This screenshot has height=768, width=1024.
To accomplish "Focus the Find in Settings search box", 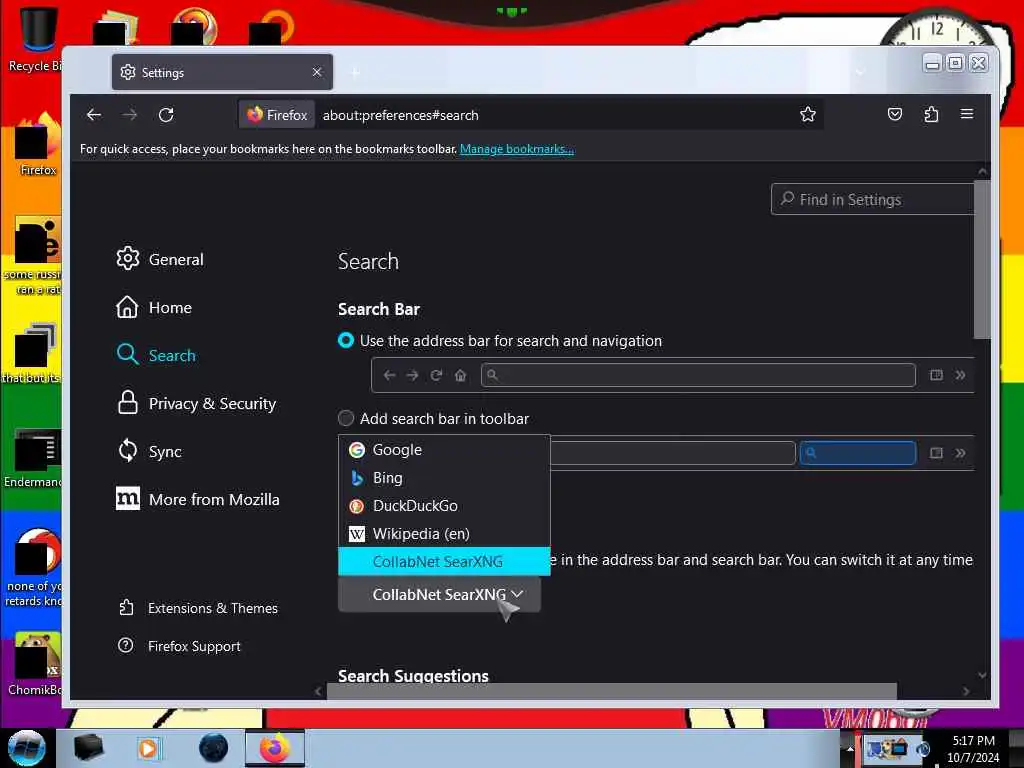I will pos(872,199).
